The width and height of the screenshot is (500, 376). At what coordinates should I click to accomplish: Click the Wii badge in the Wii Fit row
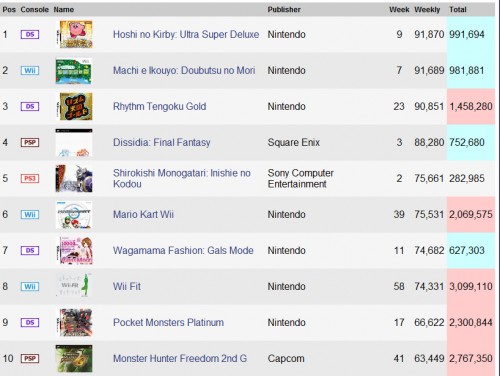pos(30,286)
